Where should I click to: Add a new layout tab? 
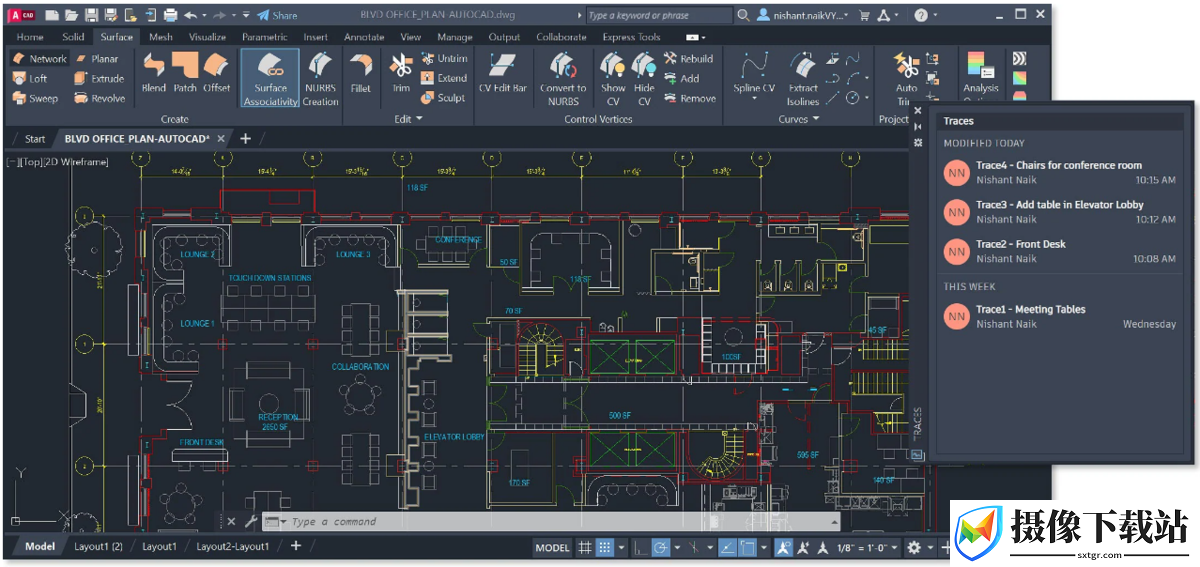point(295,546)
